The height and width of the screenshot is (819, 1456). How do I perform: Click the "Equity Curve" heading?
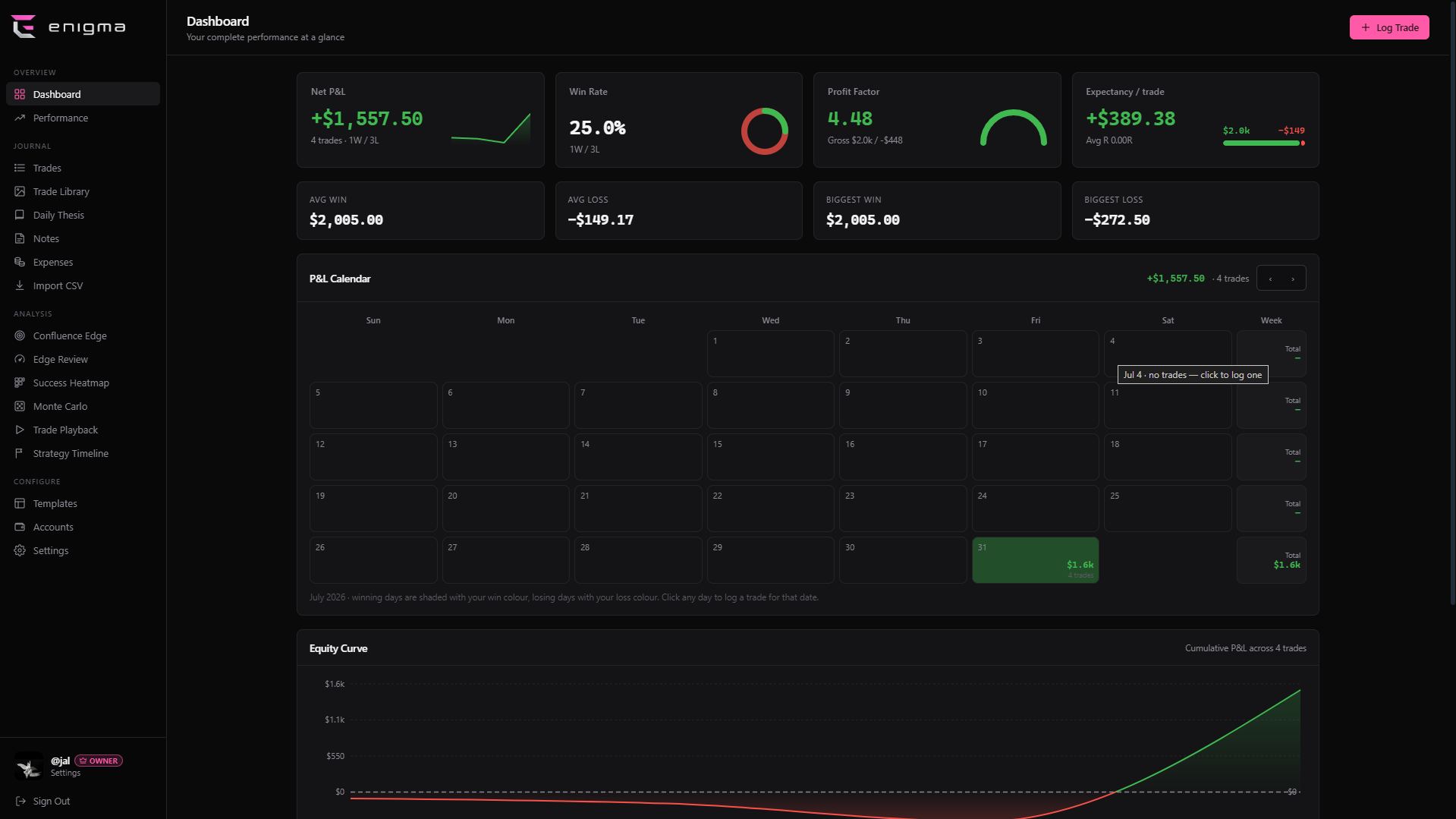(338, 648)
